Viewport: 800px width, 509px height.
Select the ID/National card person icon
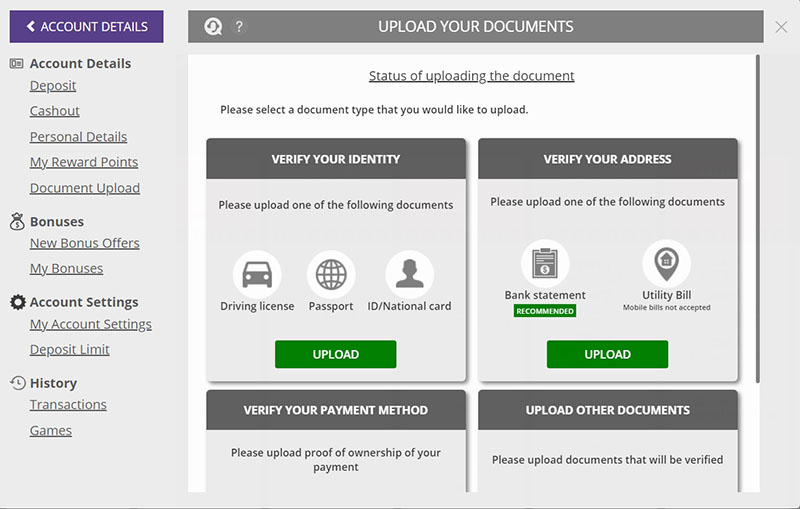point(410,274)
